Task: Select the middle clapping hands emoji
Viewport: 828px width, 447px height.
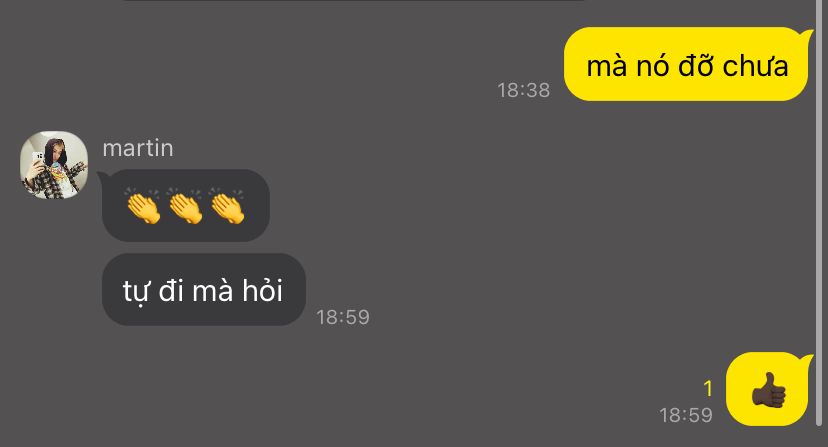Action: coord(185,206)
